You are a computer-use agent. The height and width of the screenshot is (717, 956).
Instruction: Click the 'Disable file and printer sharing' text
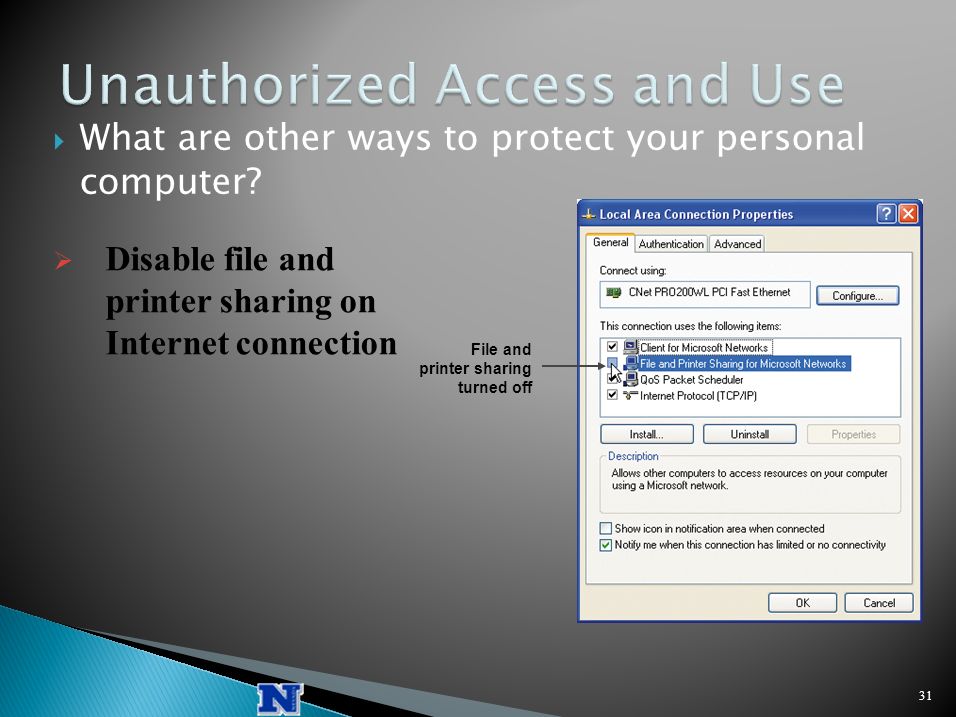251,301
